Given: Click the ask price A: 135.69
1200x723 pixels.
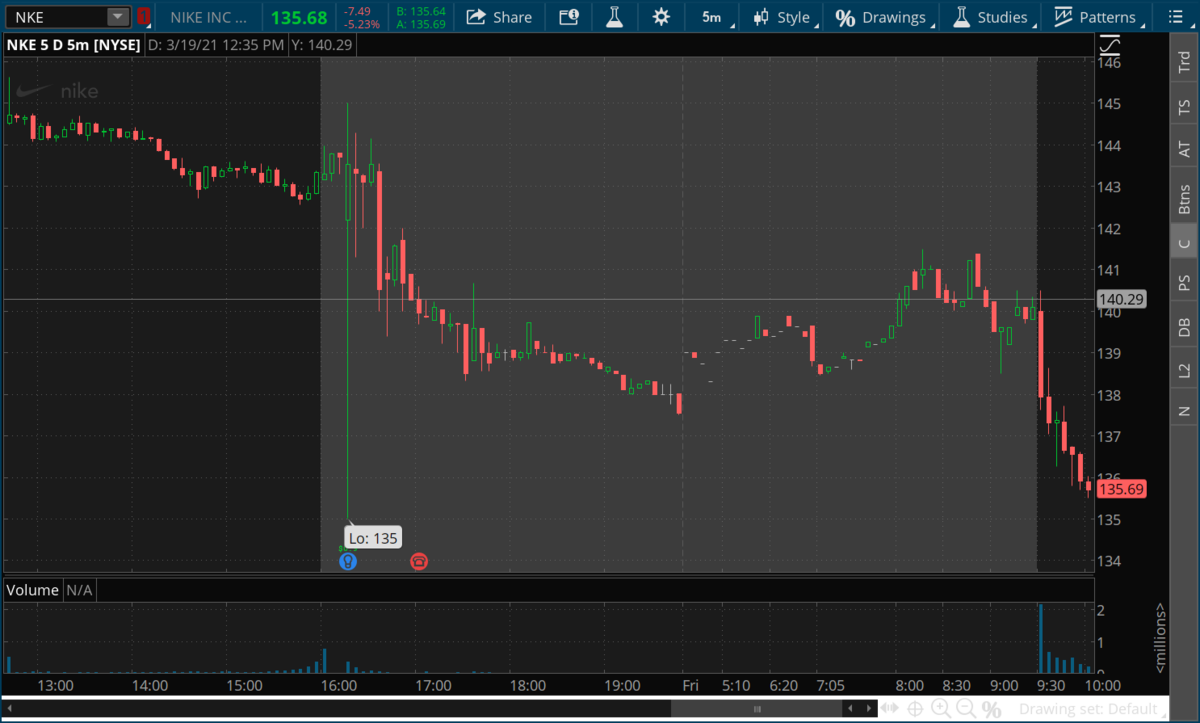Looking at the screenshot, I should coord(420,23).
